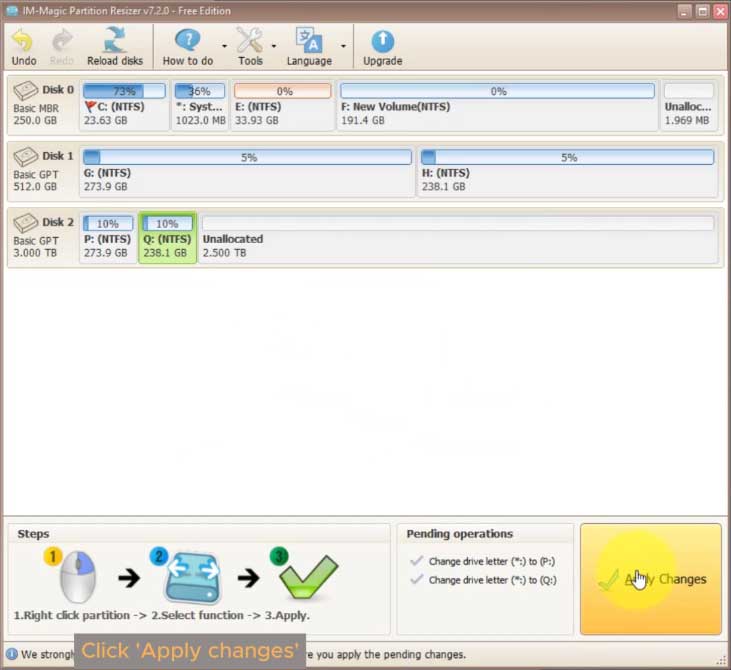
Task: Select pending operation change letter to (Q:)
Action: pyautogui.click(x=492, y=580)
